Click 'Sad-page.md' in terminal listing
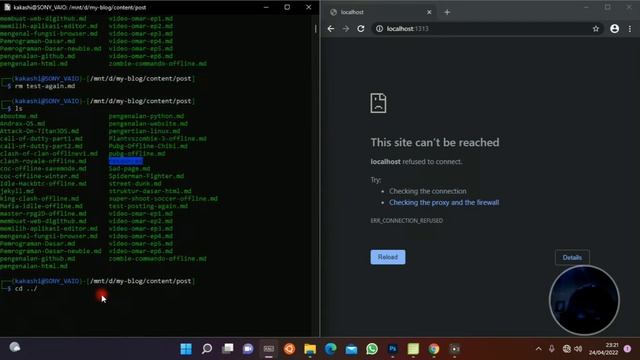 [129, 169]
